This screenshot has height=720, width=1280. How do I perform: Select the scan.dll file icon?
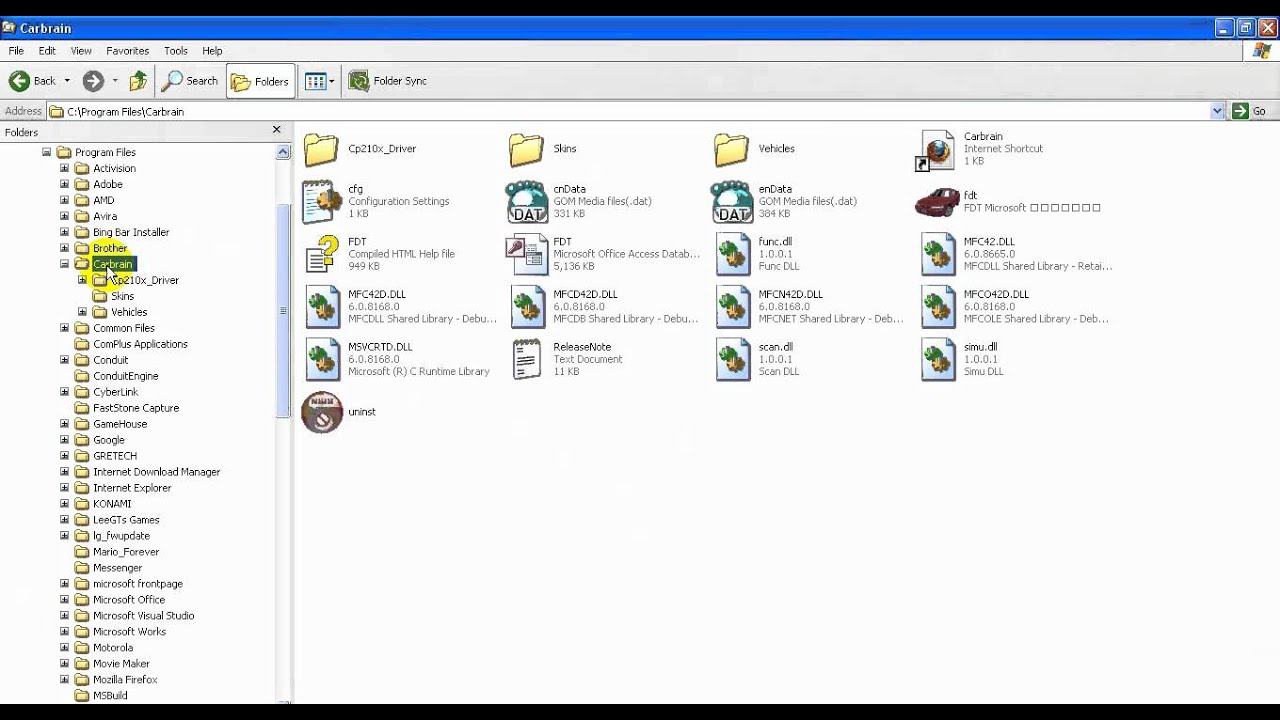pyautogui.click(x=733, y=359)
